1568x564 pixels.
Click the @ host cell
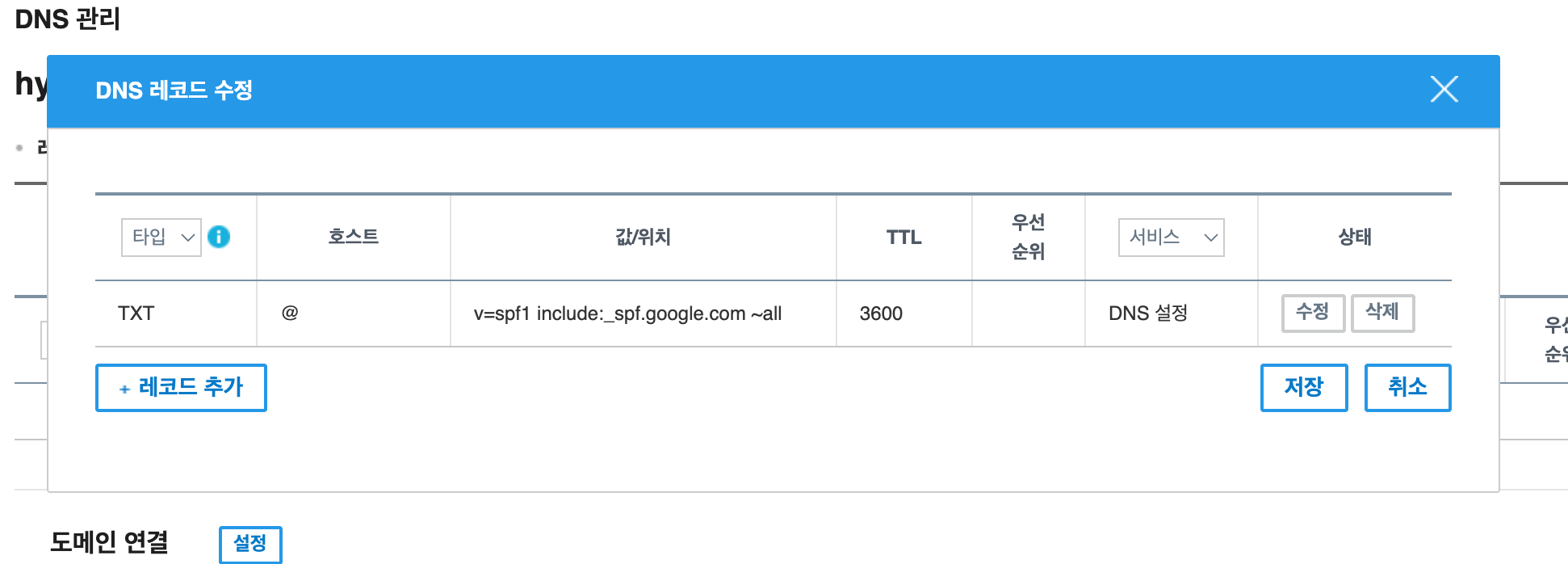[x=290, y=314]
